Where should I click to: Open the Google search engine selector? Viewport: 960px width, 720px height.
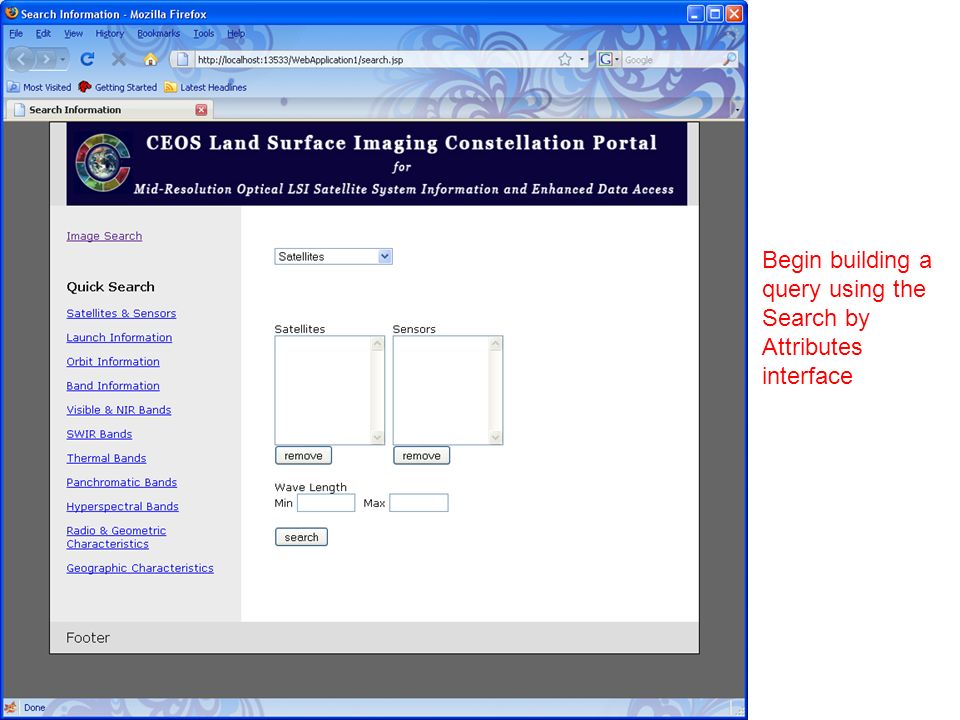pos(609,59)
